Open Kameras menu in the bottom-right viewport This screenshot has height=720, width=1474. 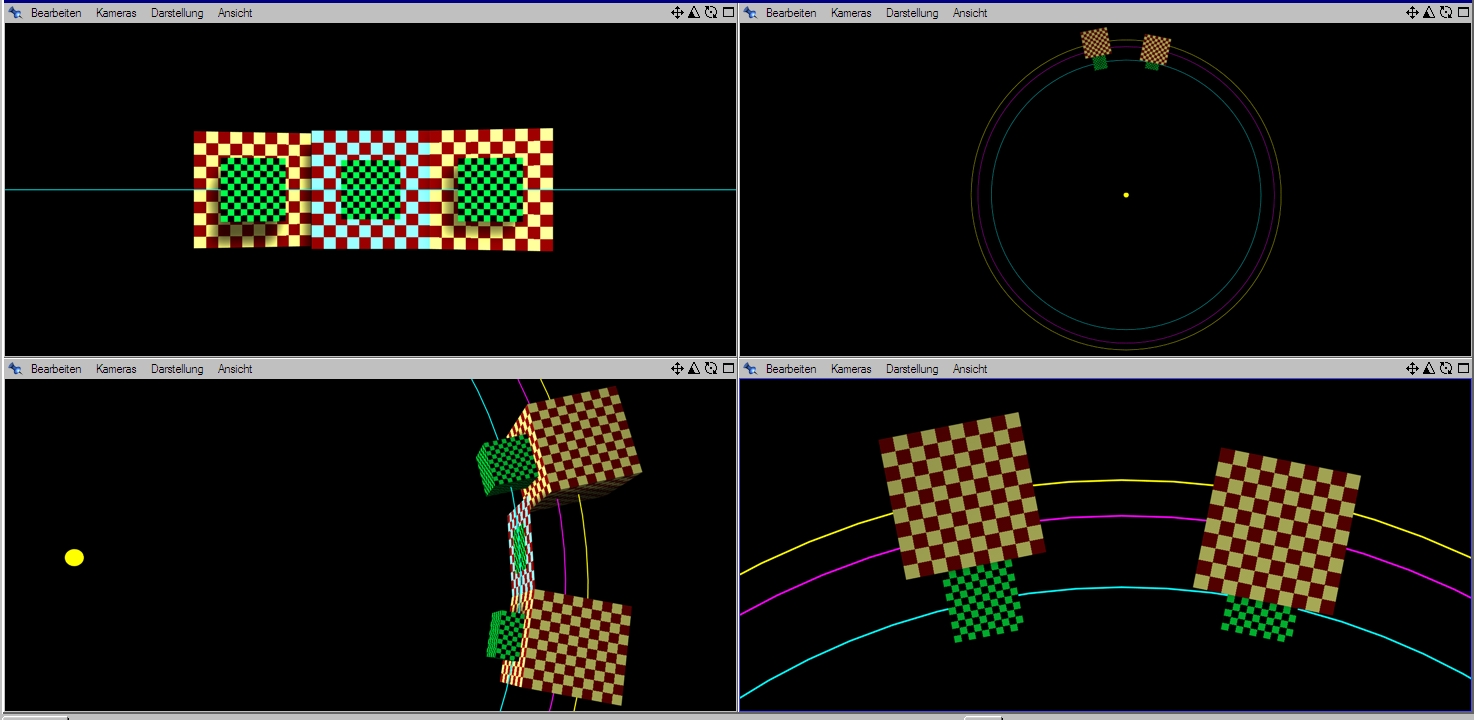(x=851, y=369)
